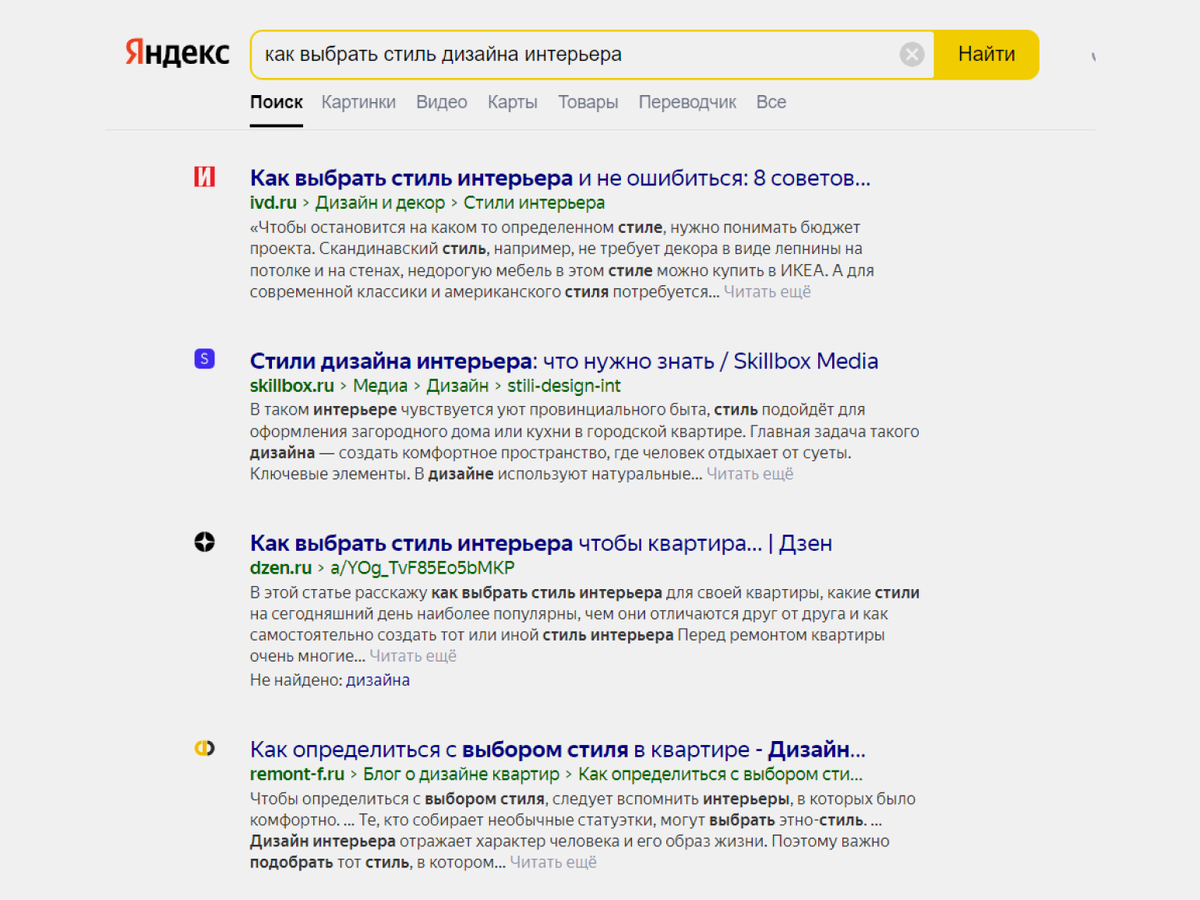Clear the search query with the X icon
This screenshot has height=900, width=1200.
[912, 54]
